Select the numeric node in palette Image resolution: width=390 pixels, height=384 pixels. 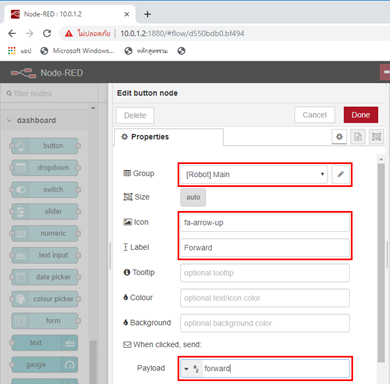click(x=45, y=233)
